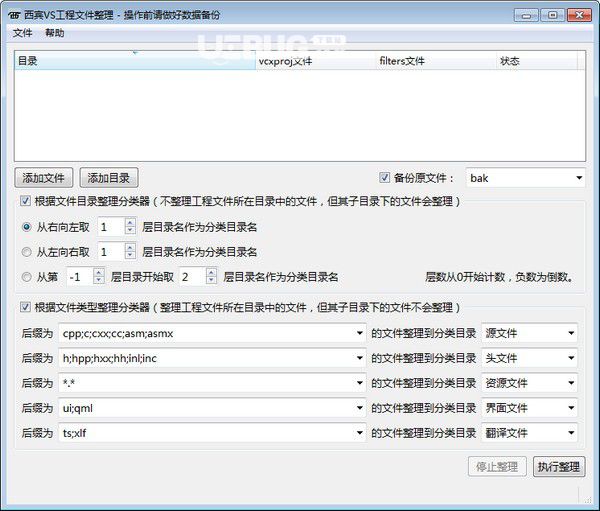Expand the ui;qml suffix dropdown
Screen dimensions: 600x511
(359, 408)
